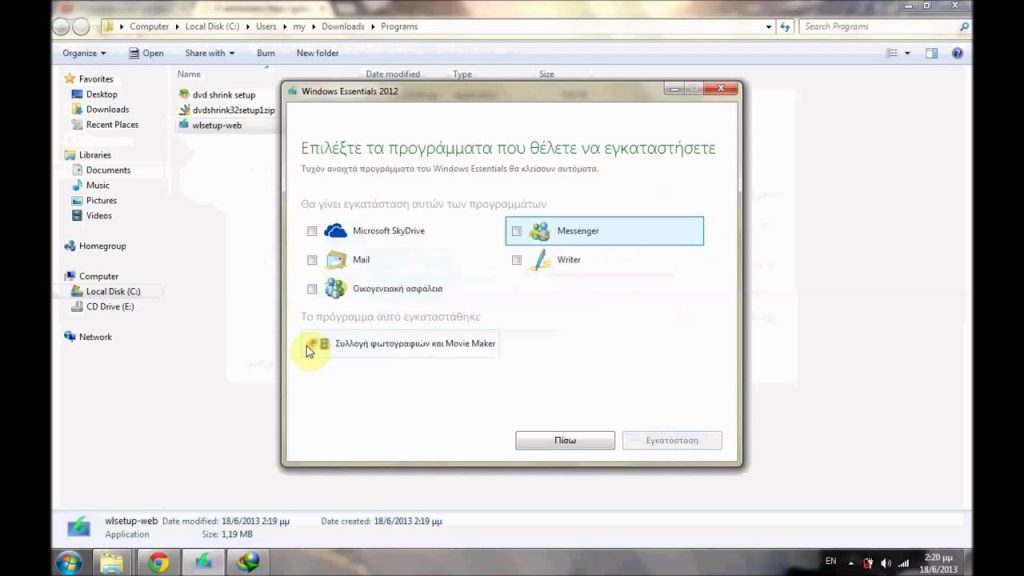Launch Google Chrome from the taskbar
Screen dimensions: 1024x576
pyautogui.click(x=158, y=562)
